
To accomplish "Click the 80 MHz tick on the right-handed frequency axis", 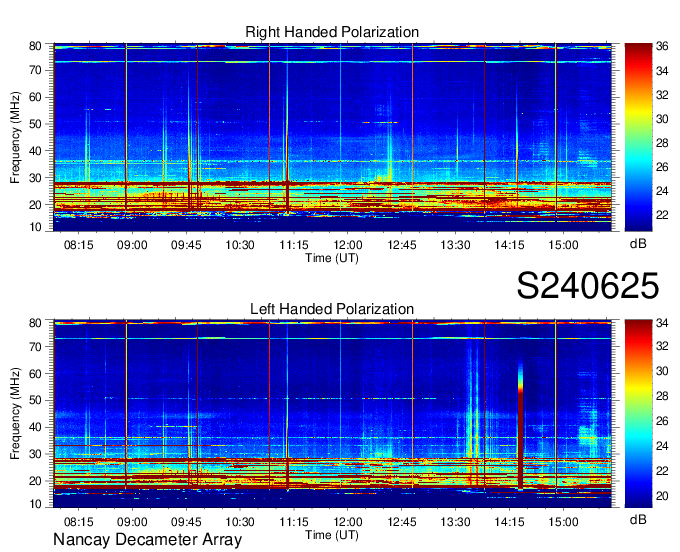I will (x=35, y=46).
